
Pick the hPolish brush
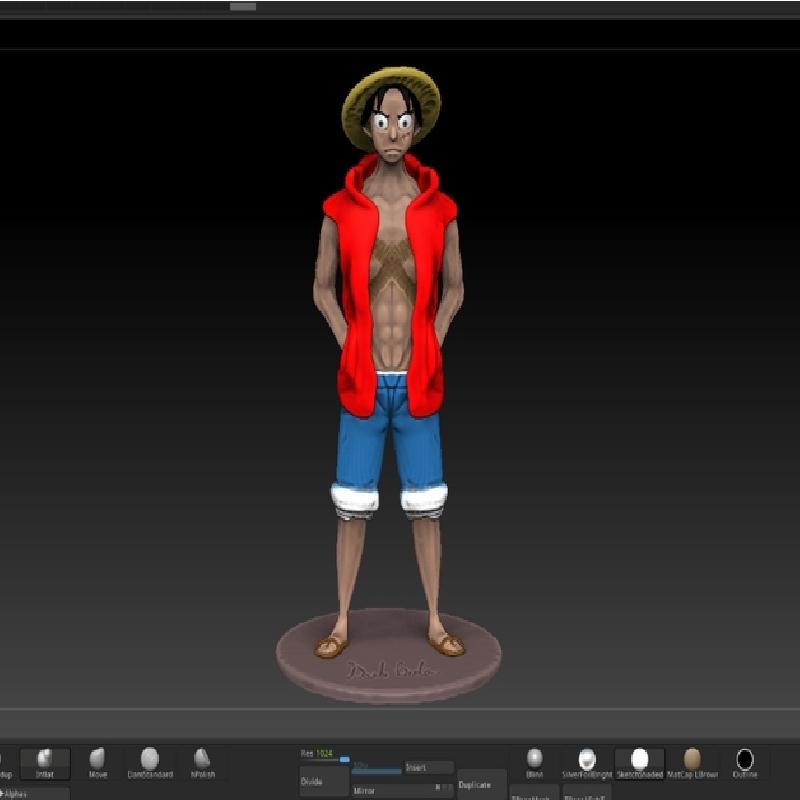point(202,763)
